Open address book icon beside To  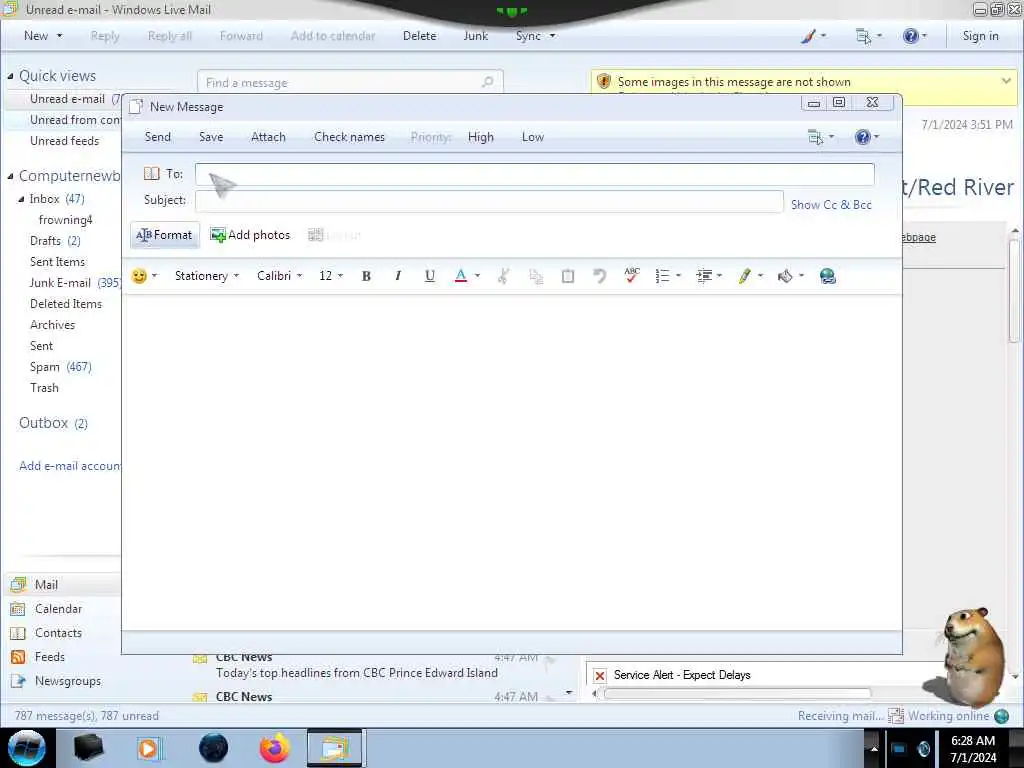pyautogui.click(x=152, y=174)
